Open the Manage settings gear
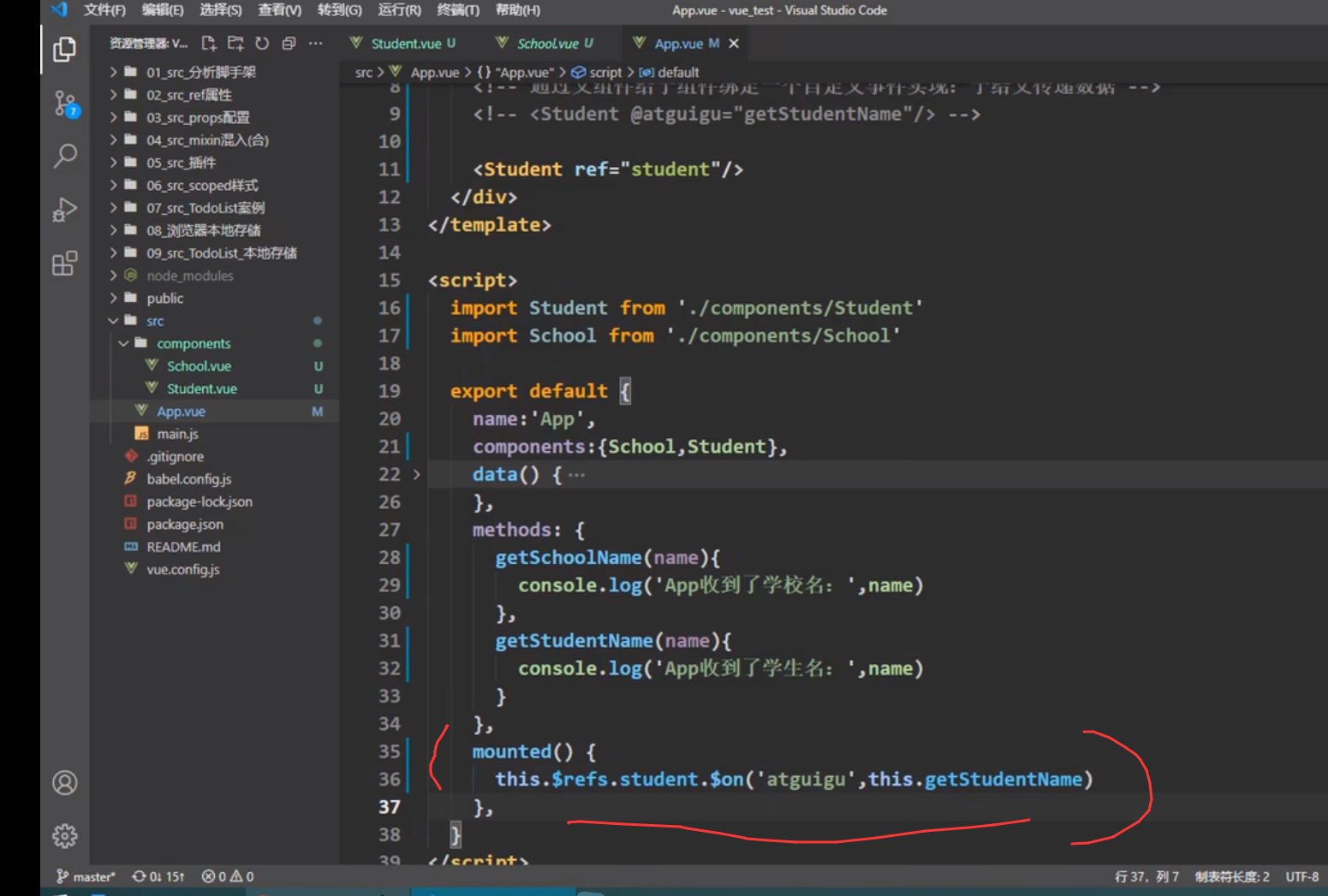The width and height of the screenshot is (1328, 896). (64, 835)
